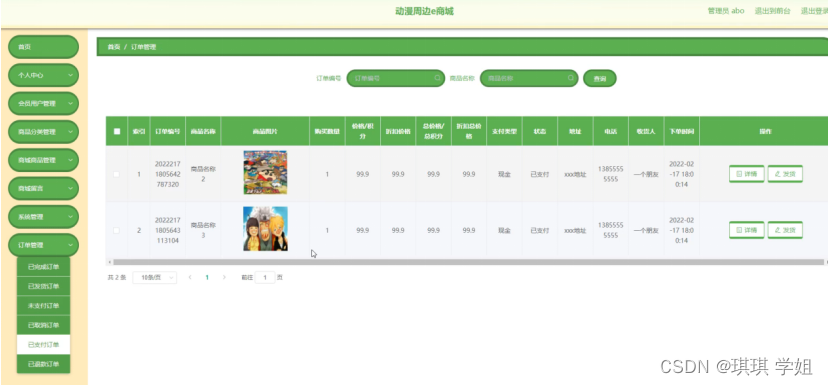
Task: Click the 订单管理 breadcrumb text
Action: (x=144, y=47)
